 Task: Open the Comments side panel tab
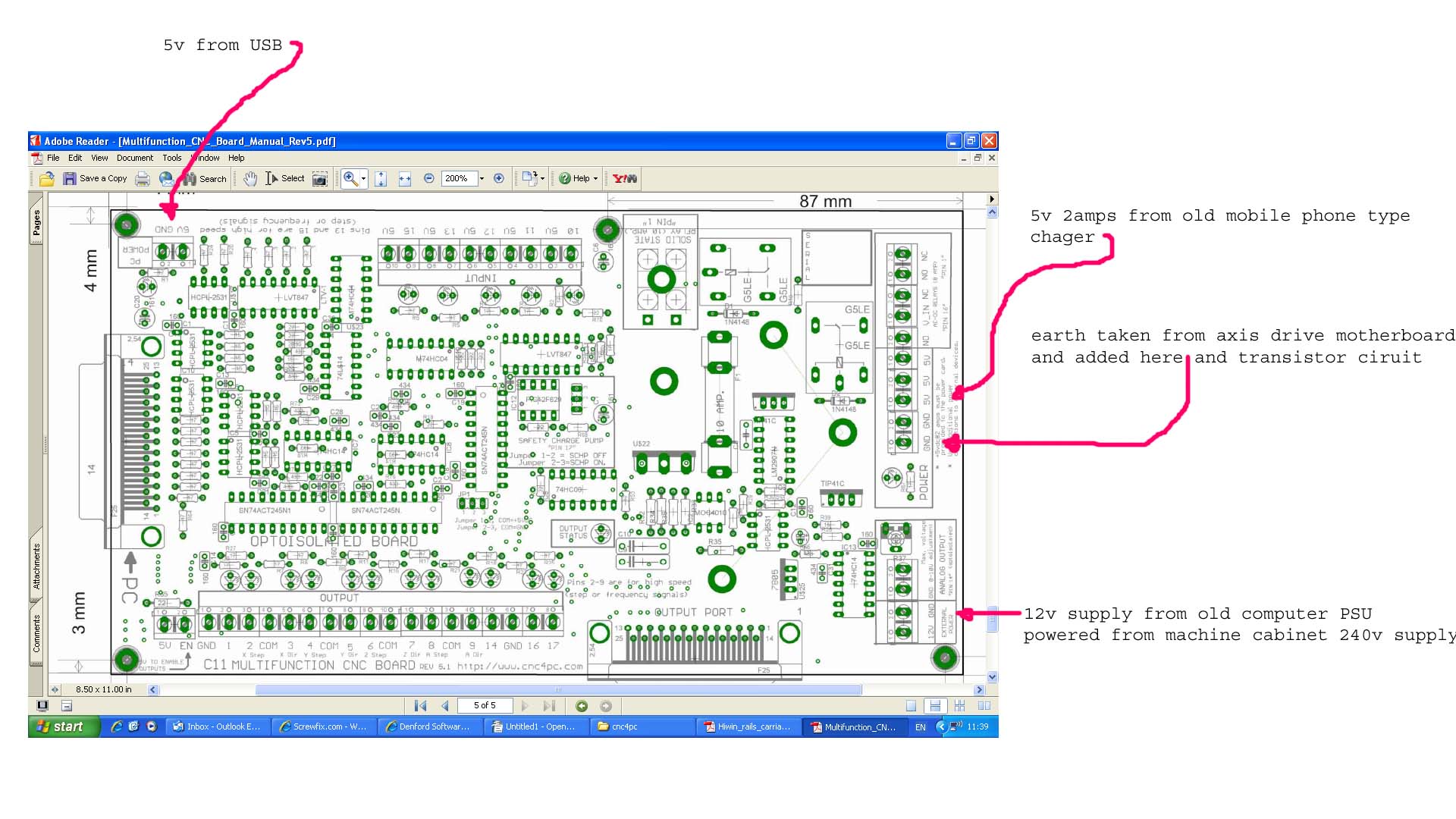[x=36, y=633]
